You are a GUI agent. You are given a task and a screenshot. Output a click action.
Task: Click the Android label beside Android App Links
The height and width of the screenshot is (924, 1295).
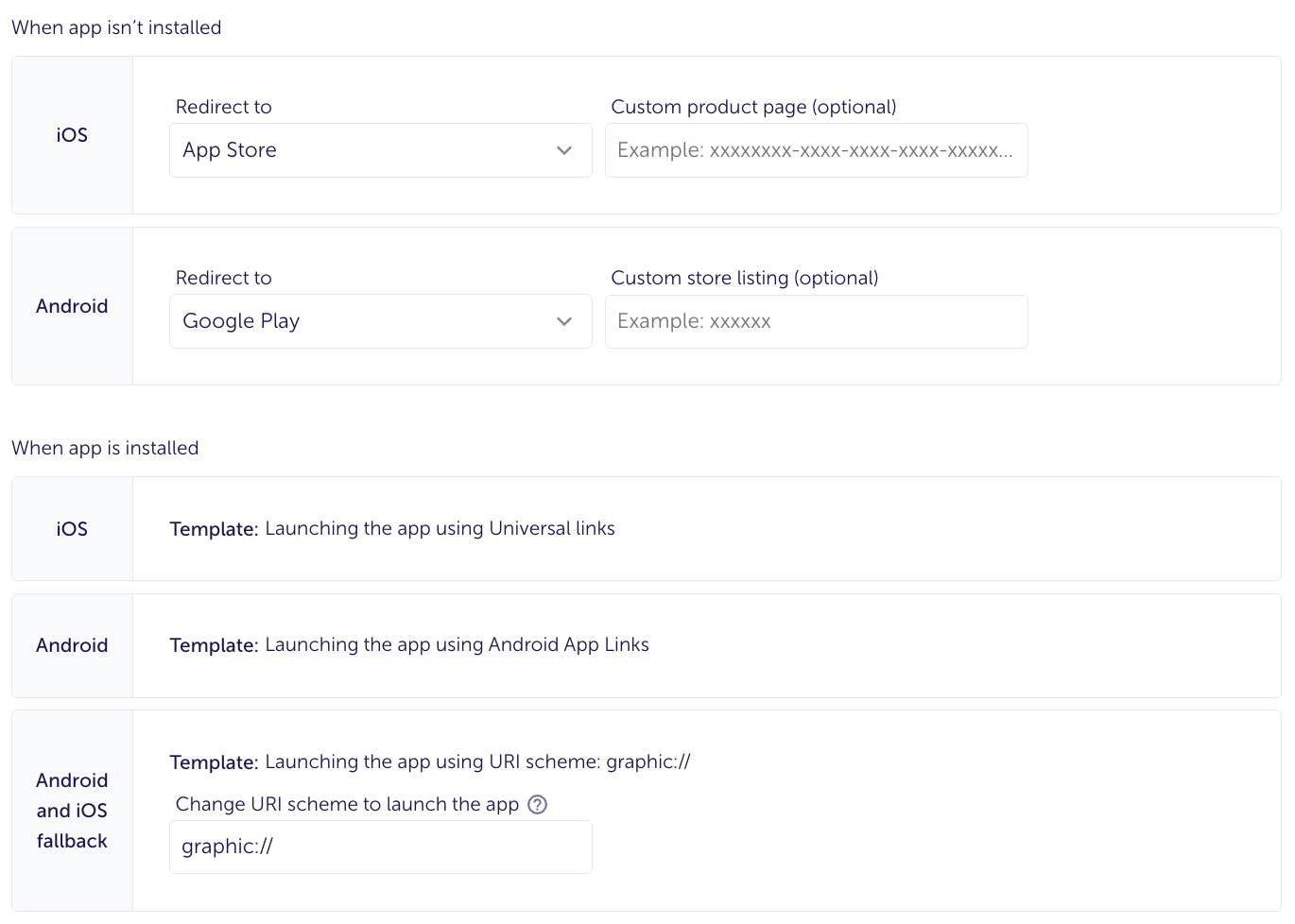(72, 645)
